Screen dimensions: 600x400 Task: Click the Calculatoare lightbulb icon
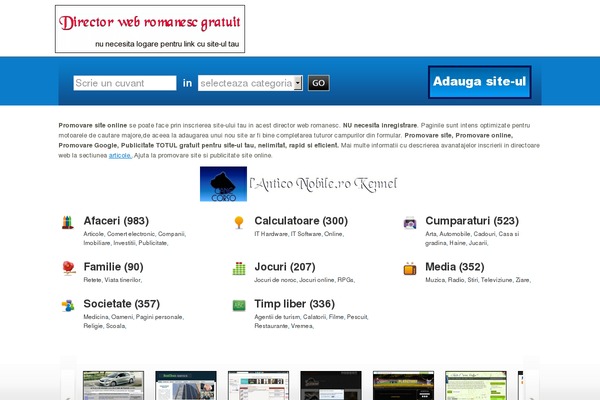click(239, 222)
